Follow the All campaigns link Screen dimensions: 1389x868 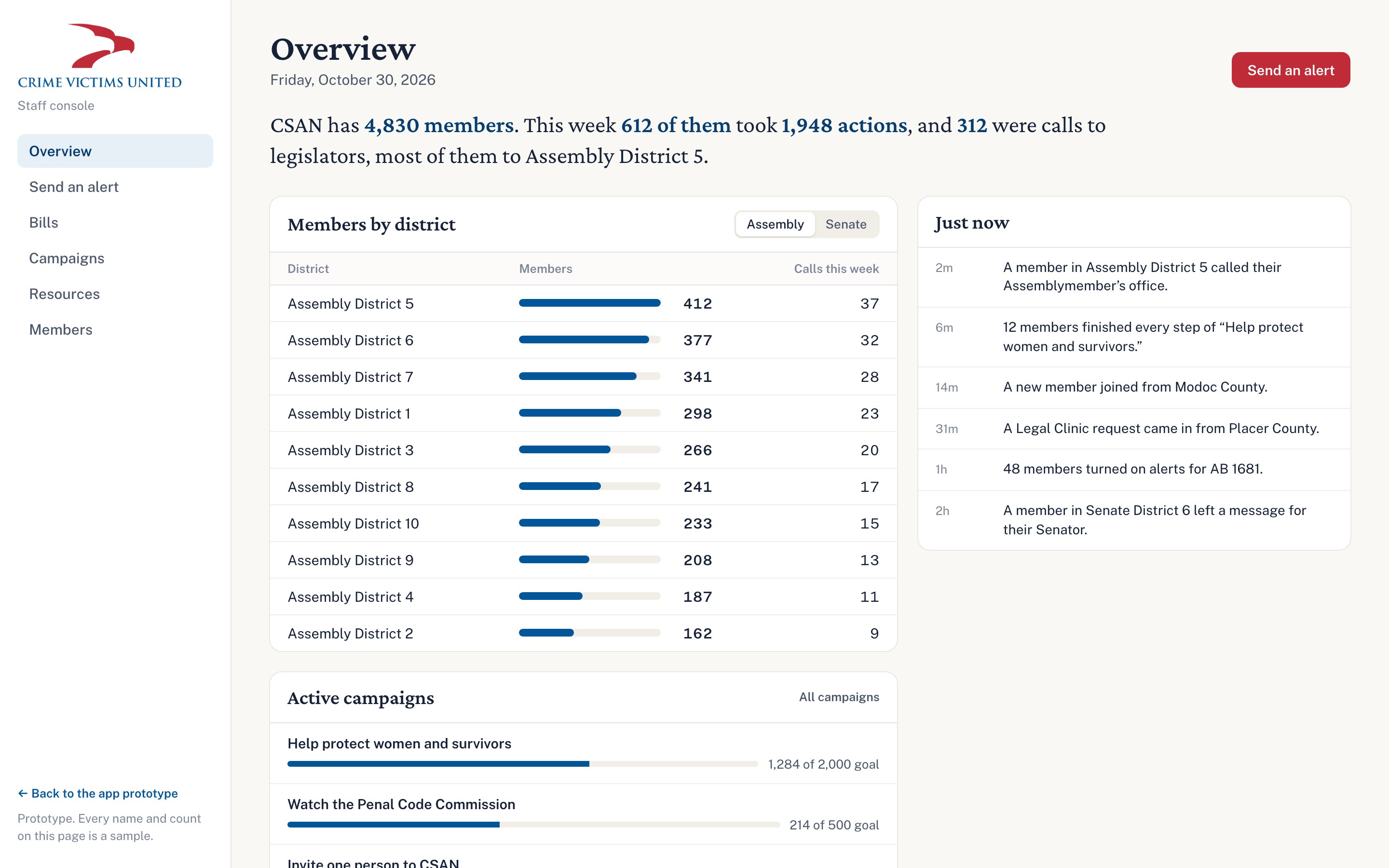[x=839, y=697]
